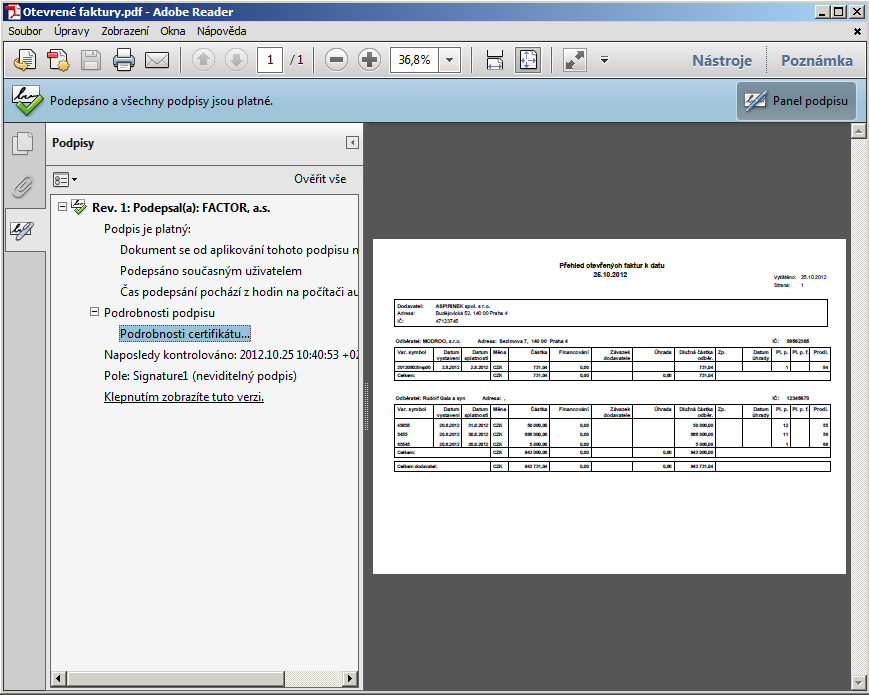Click the page number input field
The width and height of the screenshot is (869, 695).
pos(270,60)
